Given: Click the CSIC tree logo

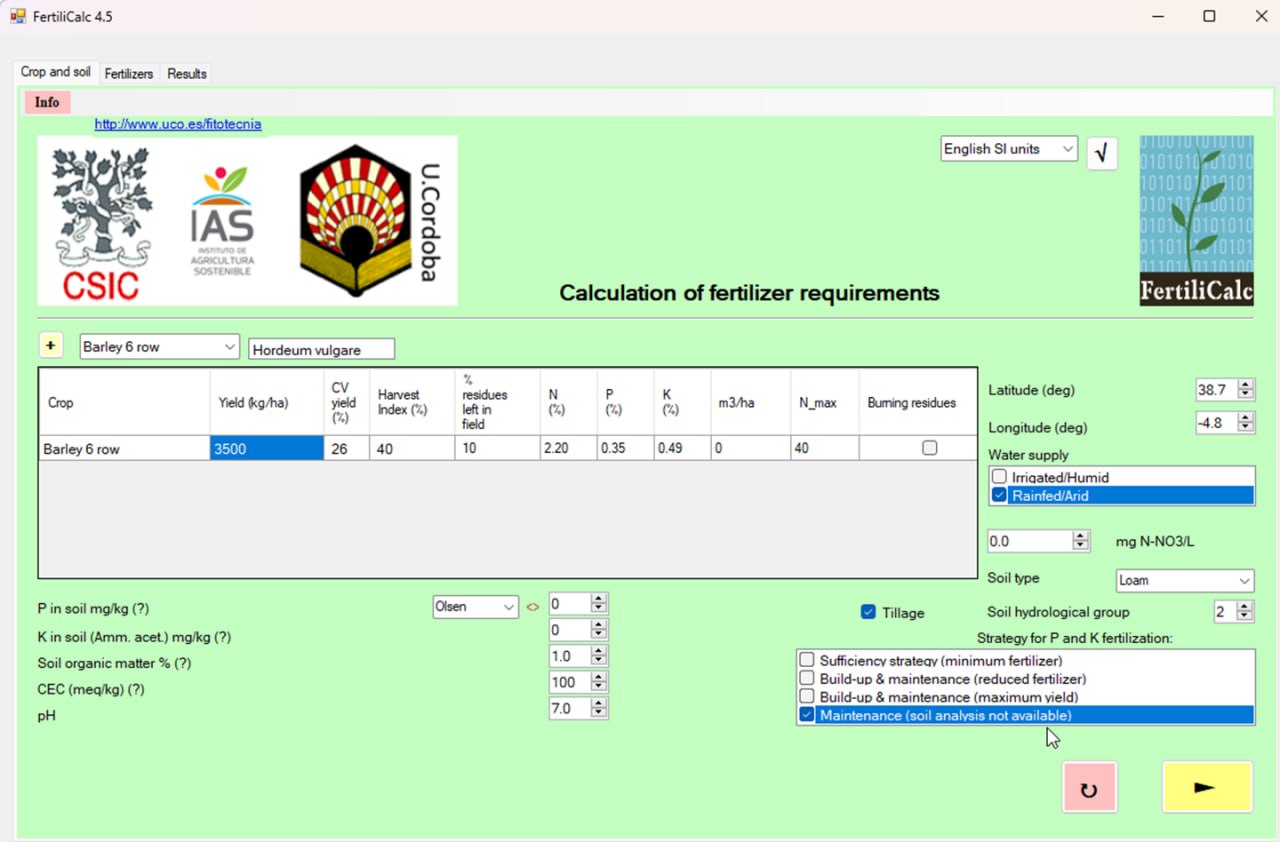Looking at the screenshot, I should (x=101, y=223).
